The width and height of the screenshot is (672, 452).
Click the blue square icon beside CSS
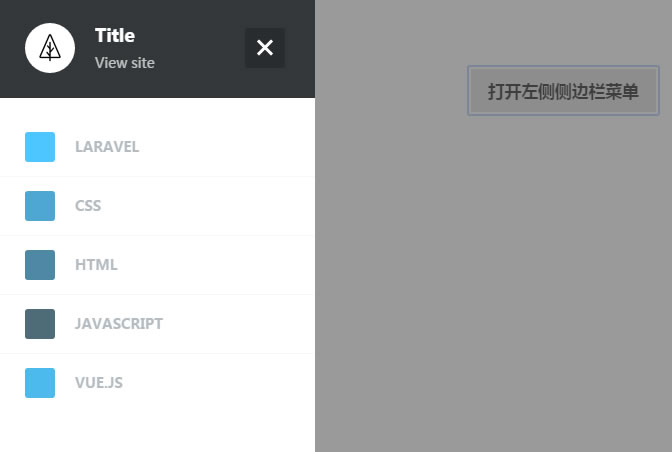pyautogui.click(x=40, y=206)
